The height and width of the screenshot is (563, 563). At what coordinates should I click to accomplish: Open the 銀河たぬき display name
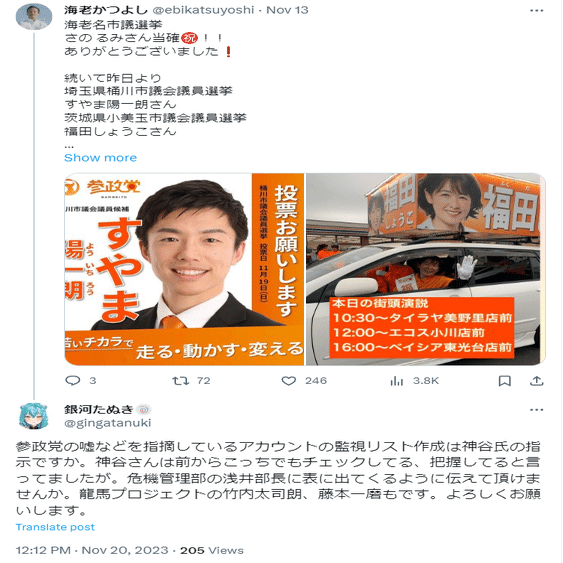(x=98, y=409)
